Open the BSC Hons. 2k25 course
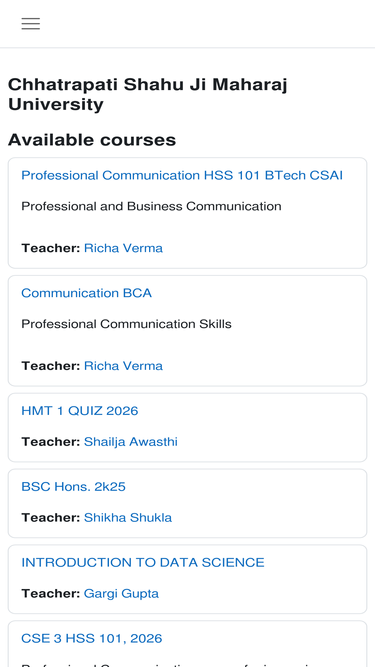This screenshot has width=375, height=667. (x=73, y=487)
